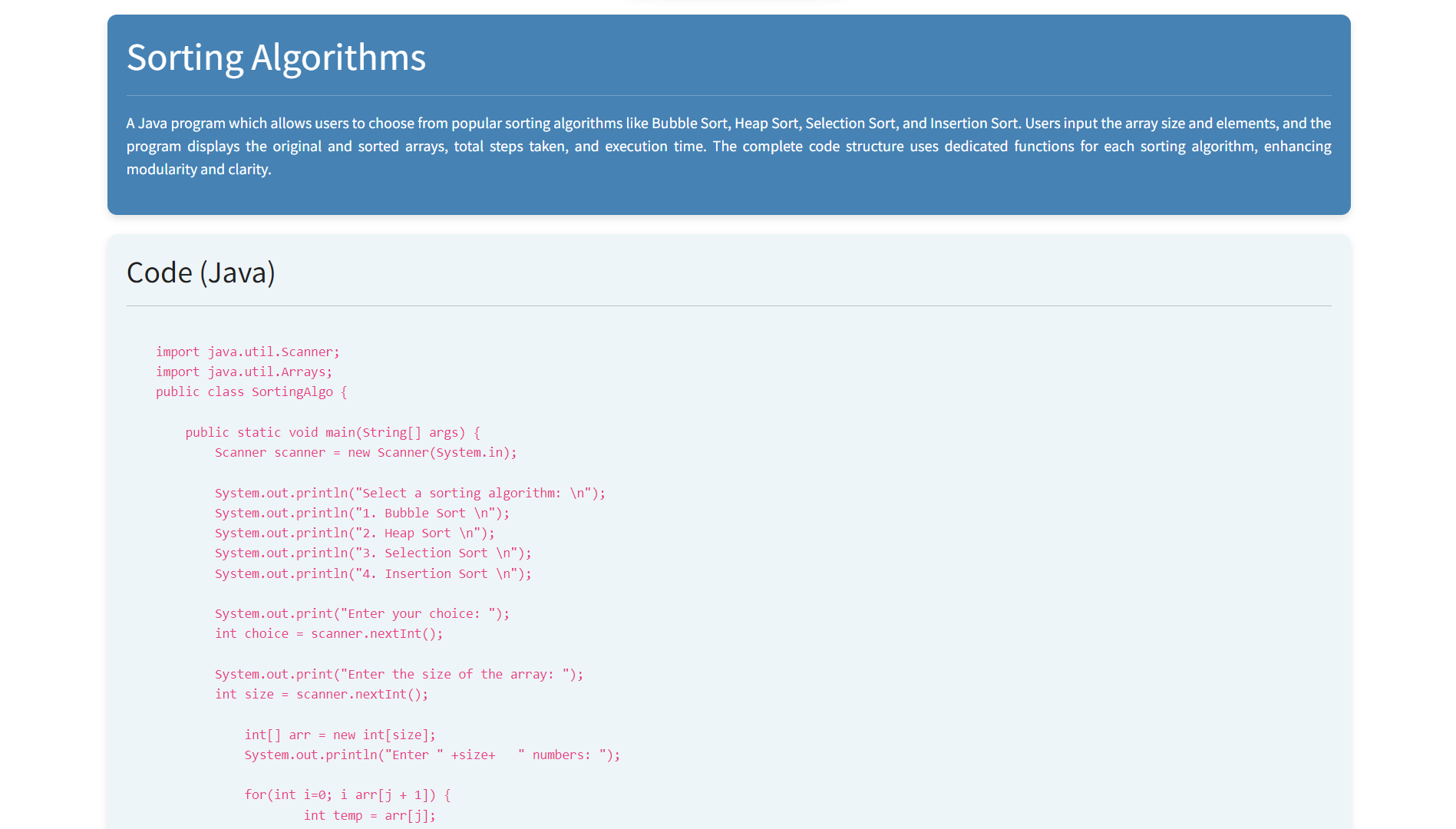The image size is (1456, 829).
Task: Click the '1. Bubble Sort' println line
Action: tap(362, 513)
